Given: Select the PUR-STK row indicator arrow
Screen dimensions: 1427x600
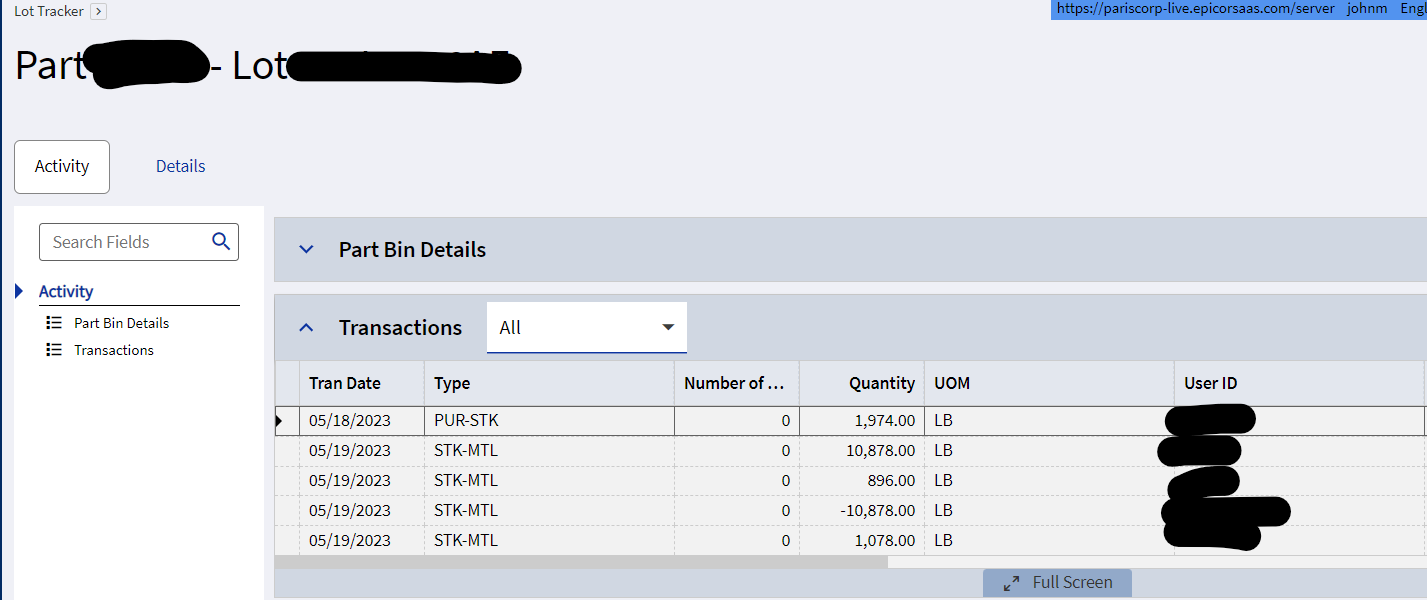Looking at the screenshot, I should pos(279,421).
